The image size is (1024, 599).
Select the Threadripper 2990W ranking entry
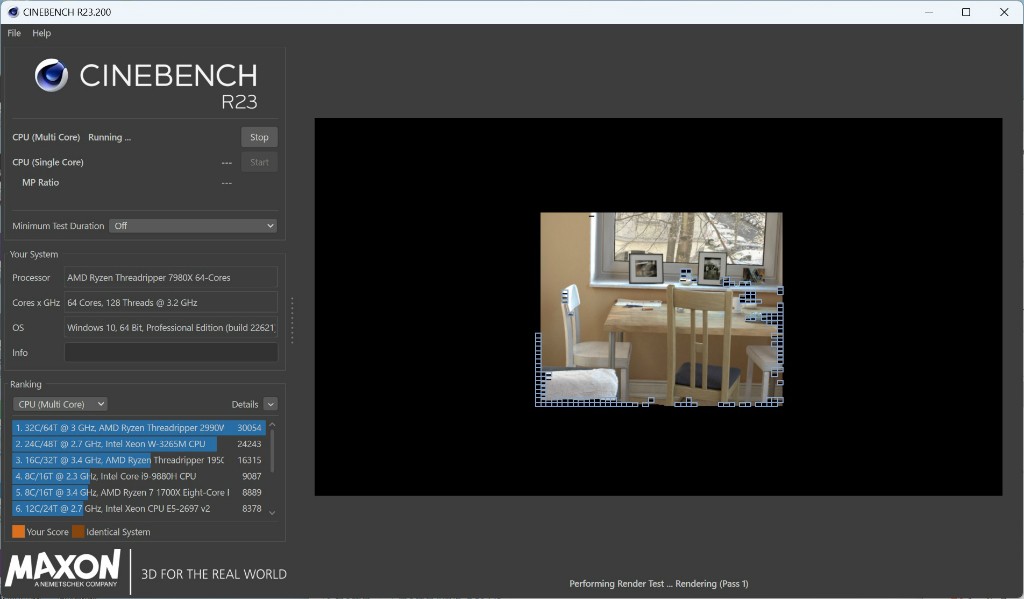pyautogui.click(x=139, y=427)
